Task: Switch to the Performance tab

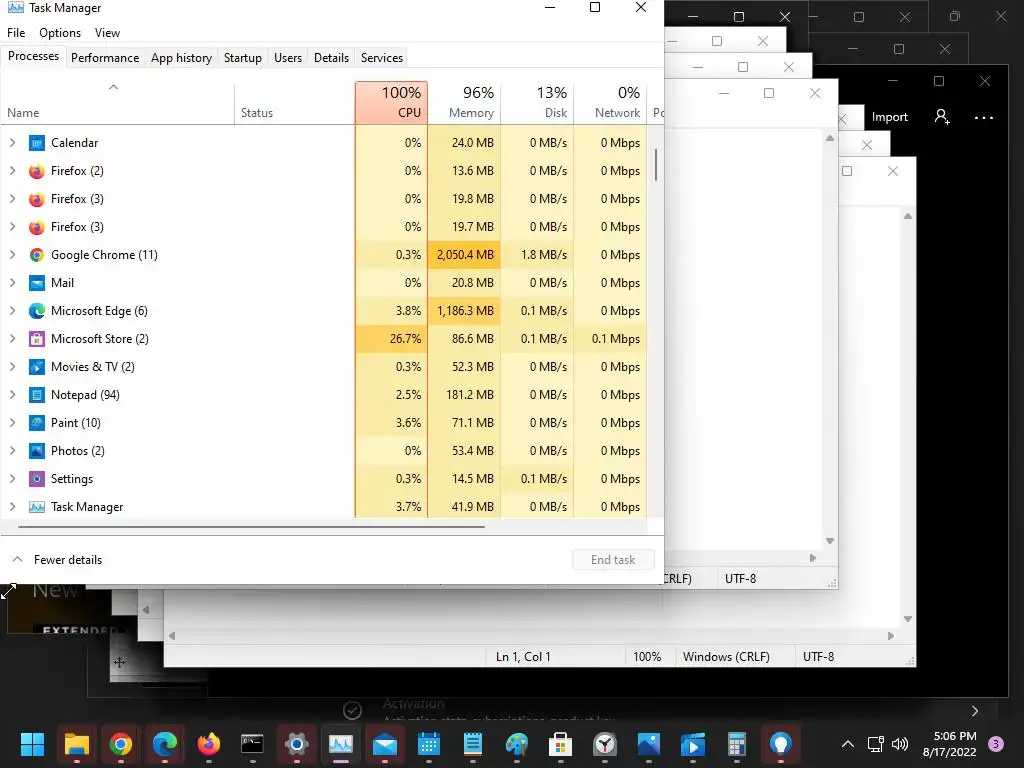Action: pos(105,57)
